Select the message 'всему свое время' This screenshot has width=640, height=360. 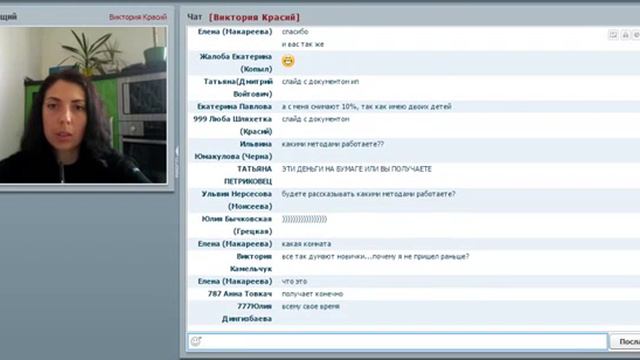click(x=311, y=307)
